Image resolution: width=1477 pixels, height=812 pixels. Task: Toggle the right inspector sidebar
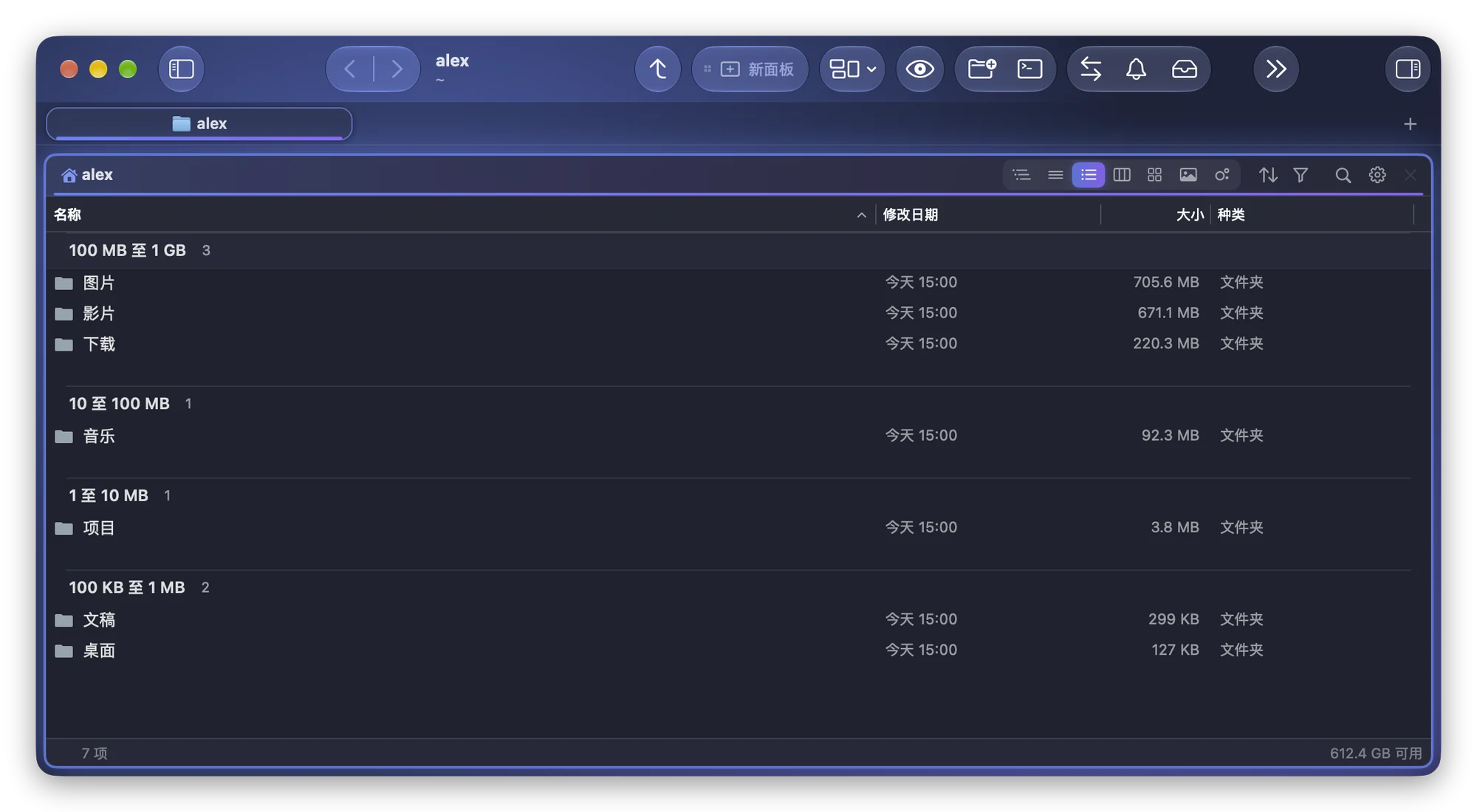tap(1408, 69)
